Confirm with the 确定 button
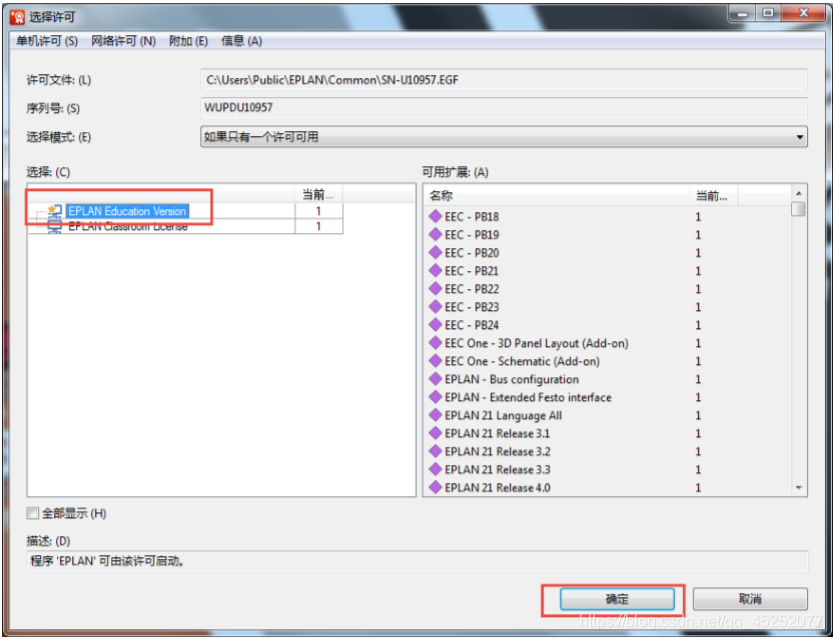 point(617,599)
